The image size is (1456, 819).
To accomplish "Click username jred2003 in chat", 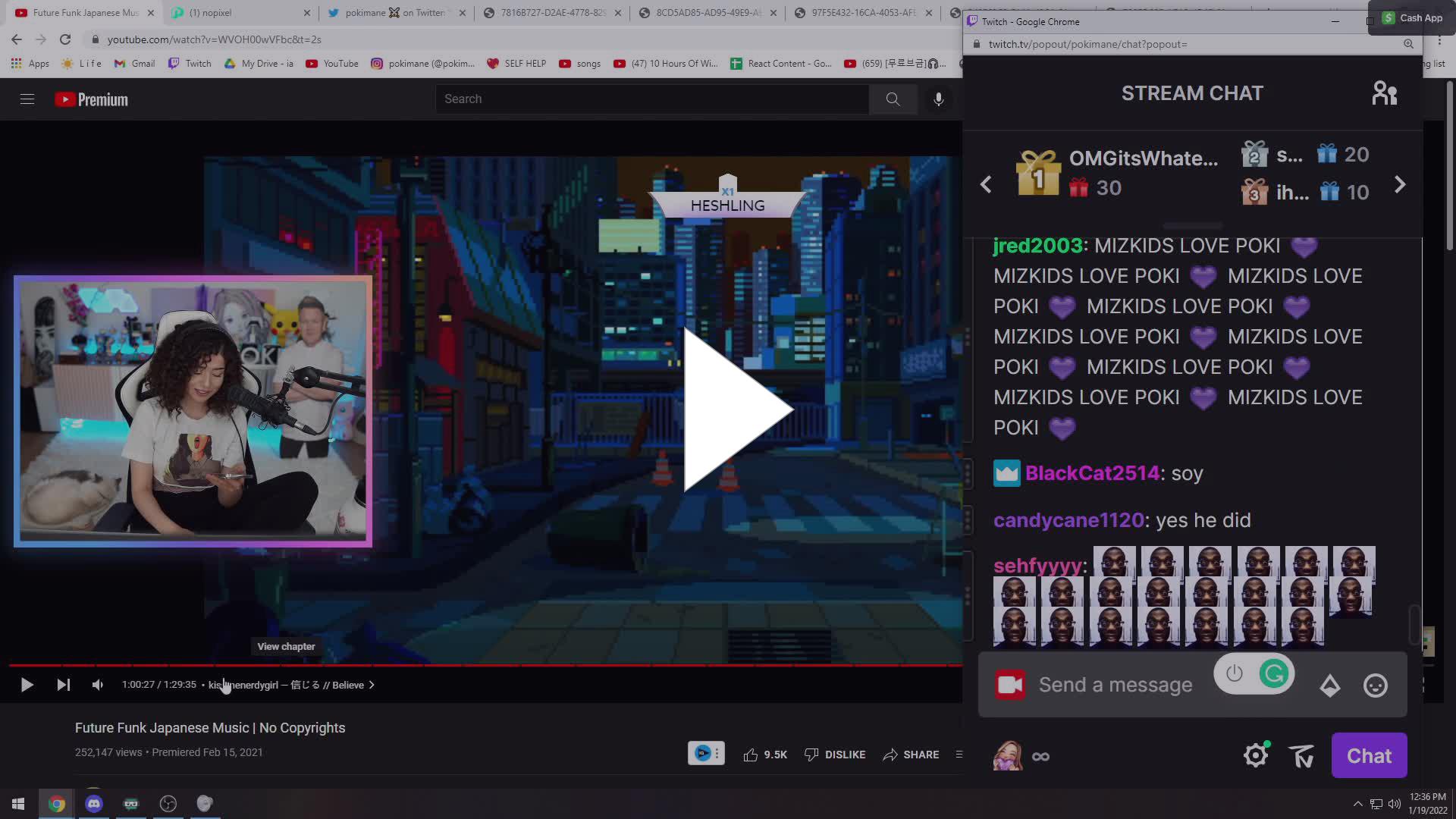I will [1038, 246].
